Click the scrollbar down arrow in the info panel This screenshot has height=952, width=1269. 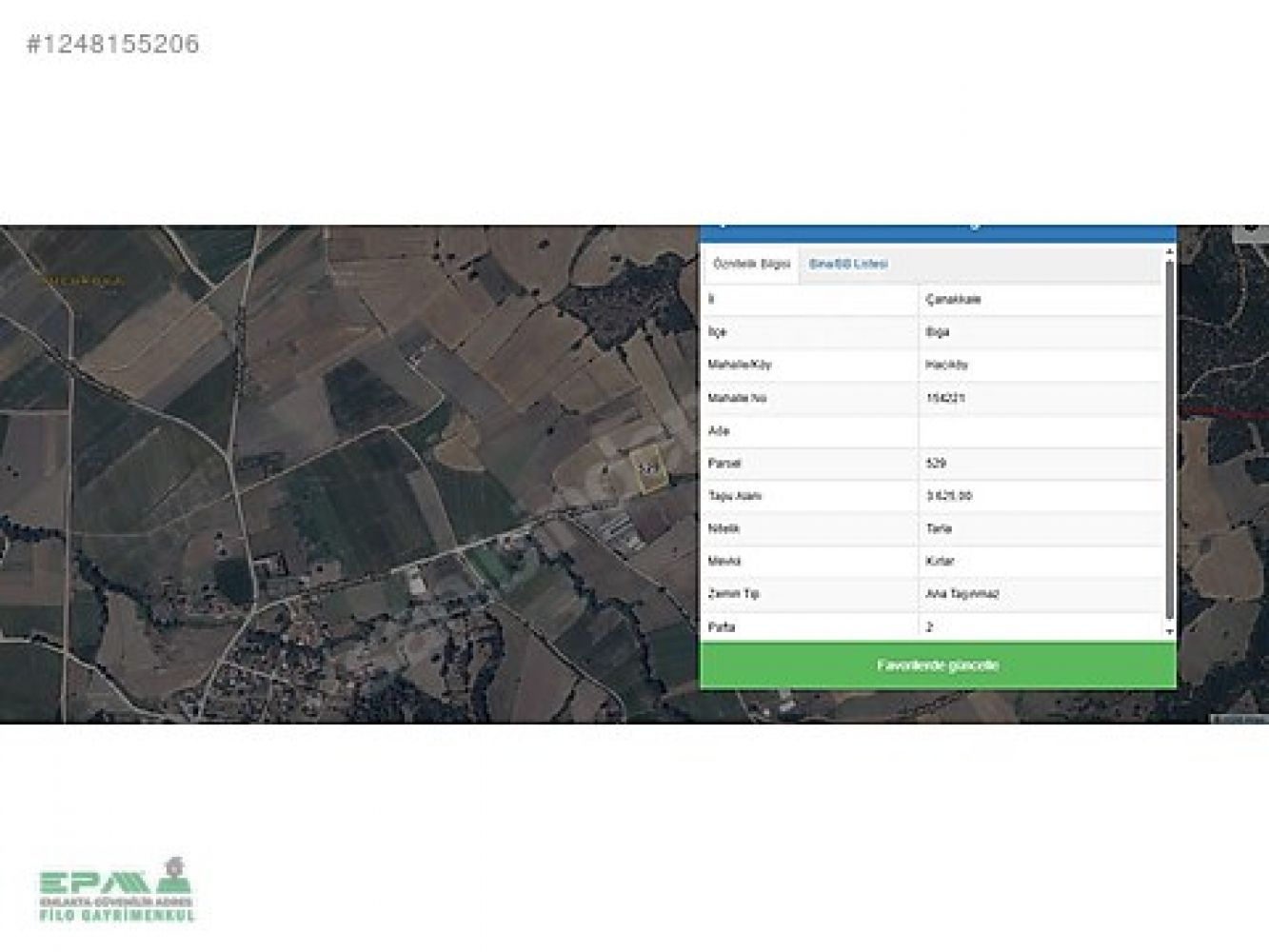[x=1169, y=631]
